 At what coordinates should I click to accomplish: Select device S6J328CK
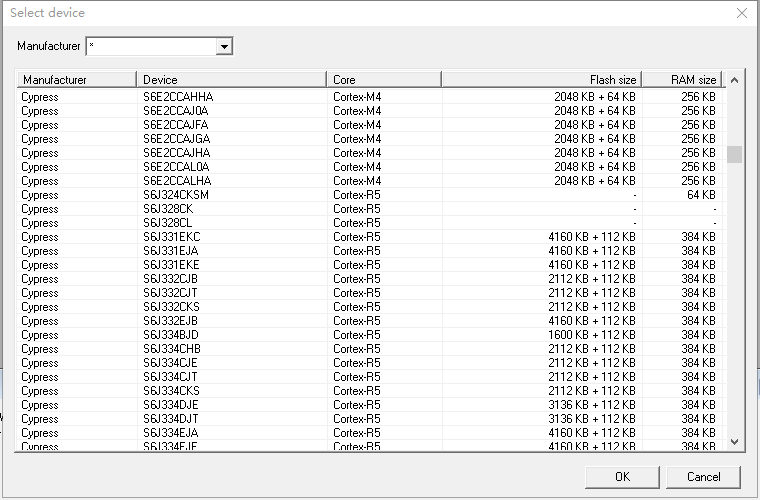(168, 209)
